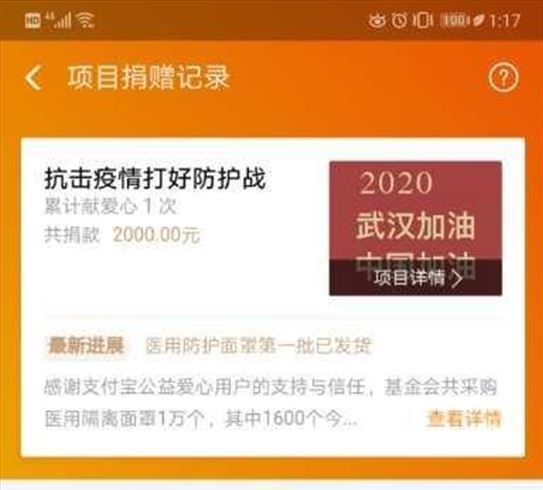Open the help question mark icon
Viewport: 543px width, 490px height.
coord(504,78)
